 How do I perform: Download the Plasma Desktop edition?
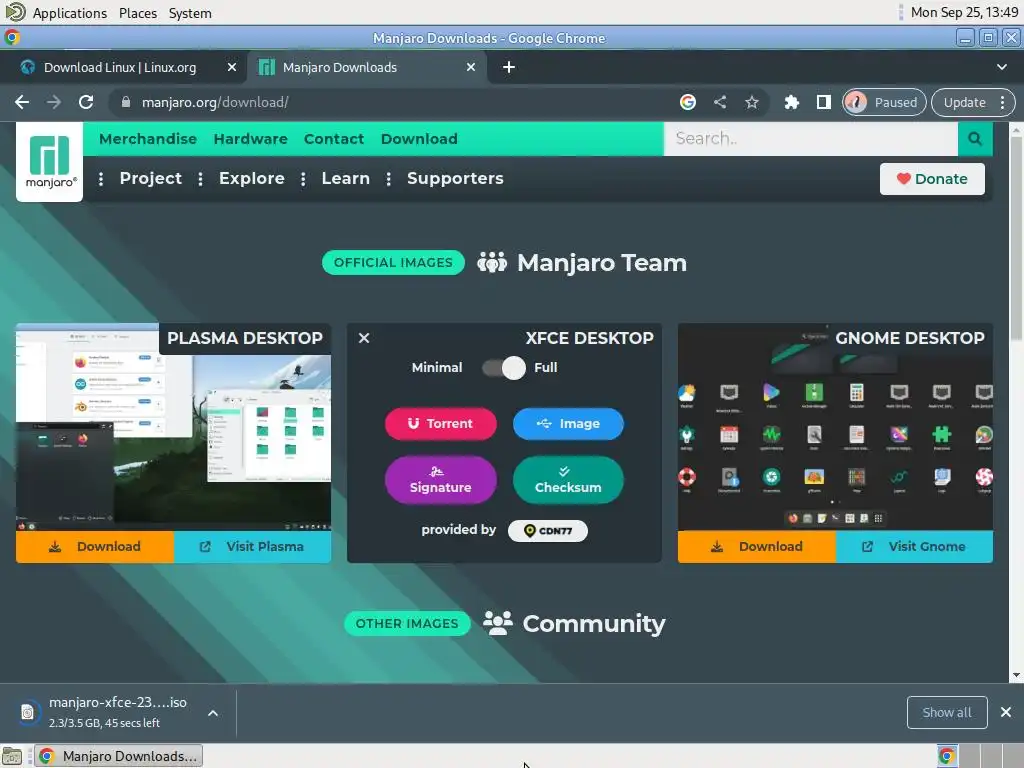tap(95, 547)
